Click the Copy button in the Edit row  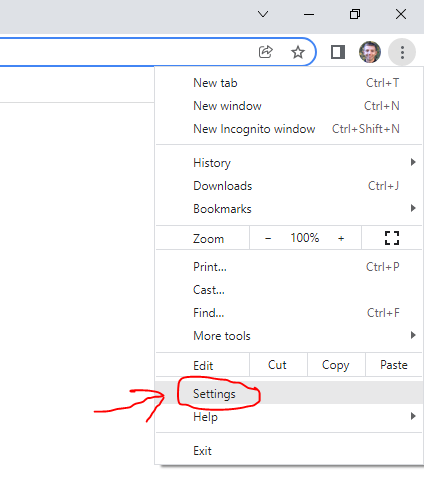[336, 365]
